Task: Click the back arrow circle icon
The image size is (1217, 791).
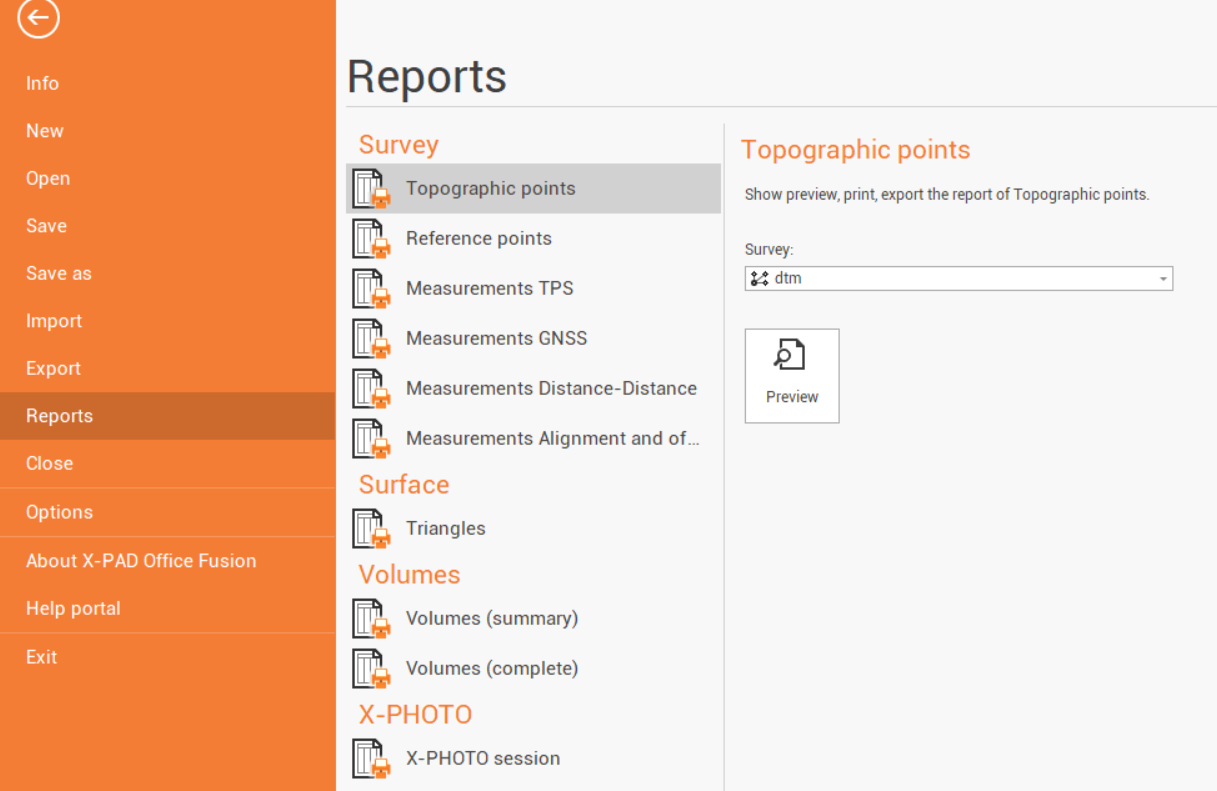Action: click(38, 18)
